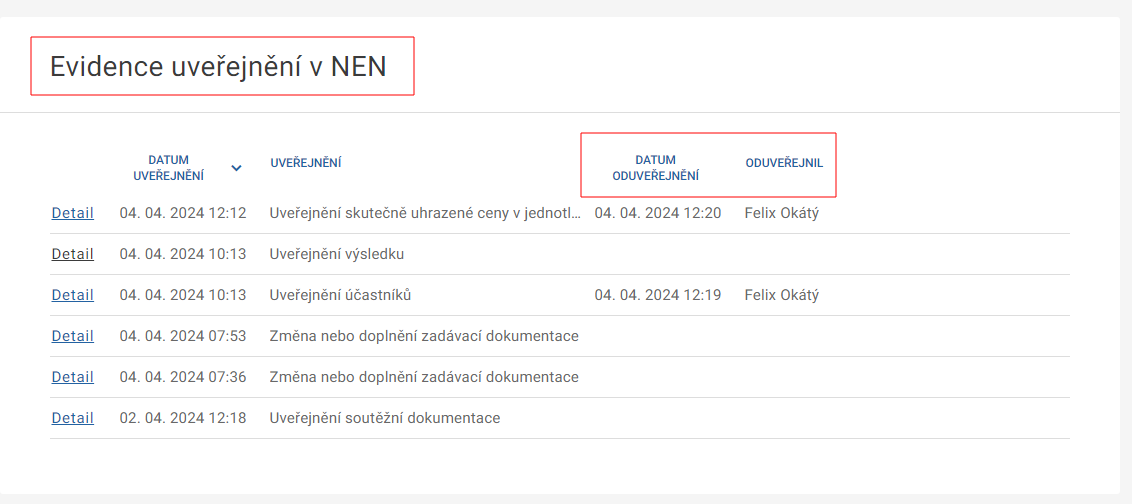1132x504 pixels.
Task: Sort by Oduveřejnil column header
Action: click(784, 163)
